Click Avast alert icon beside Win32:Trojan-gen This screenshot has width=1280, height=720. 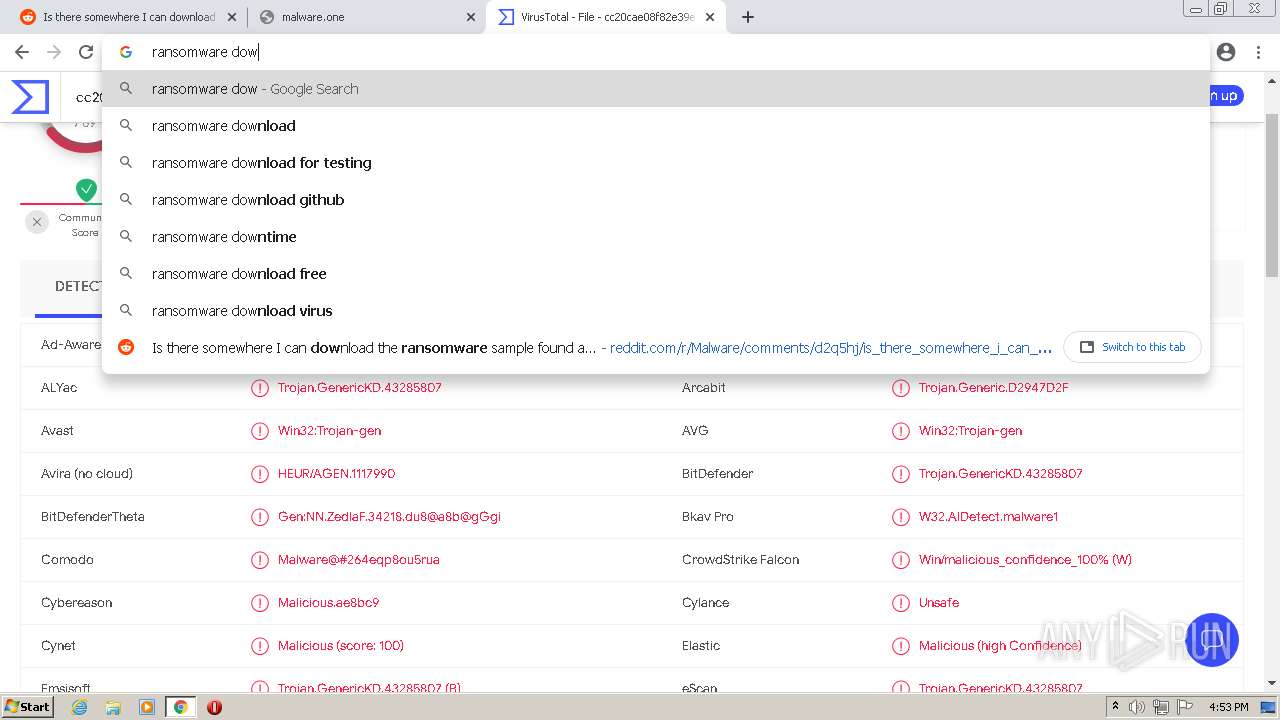tap(260, 431)
